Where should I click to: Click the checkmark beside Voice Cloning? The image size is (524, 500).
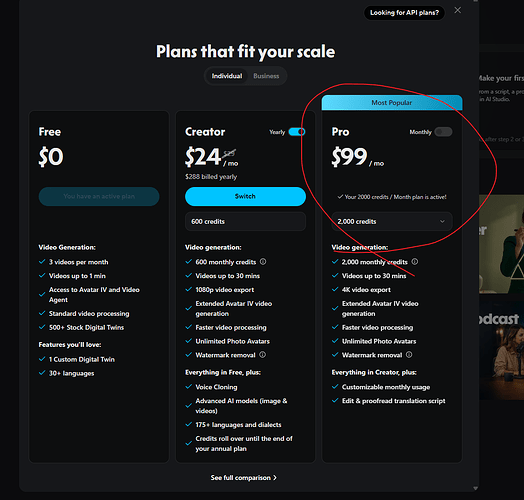188,387
